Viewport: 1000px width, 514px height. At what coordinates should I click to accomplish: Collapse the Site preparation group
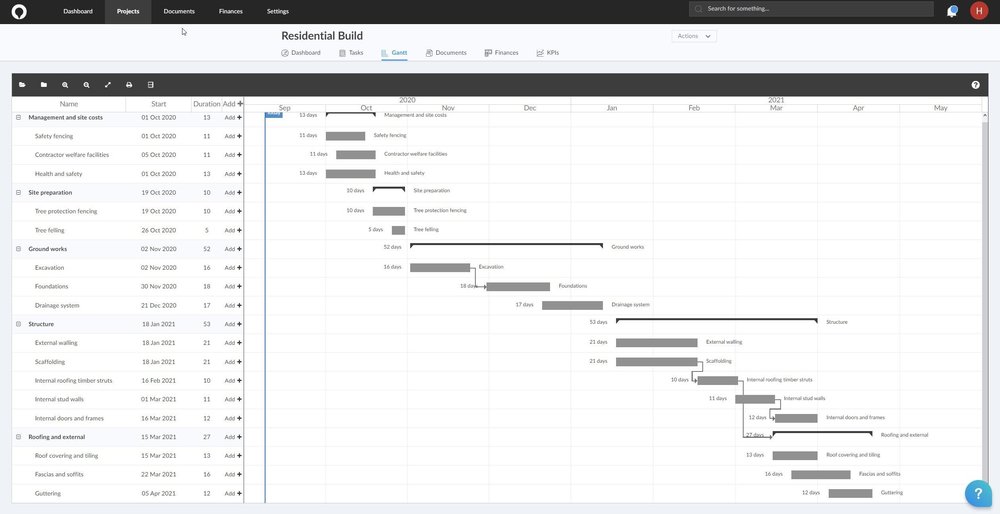tap(18, 193)
